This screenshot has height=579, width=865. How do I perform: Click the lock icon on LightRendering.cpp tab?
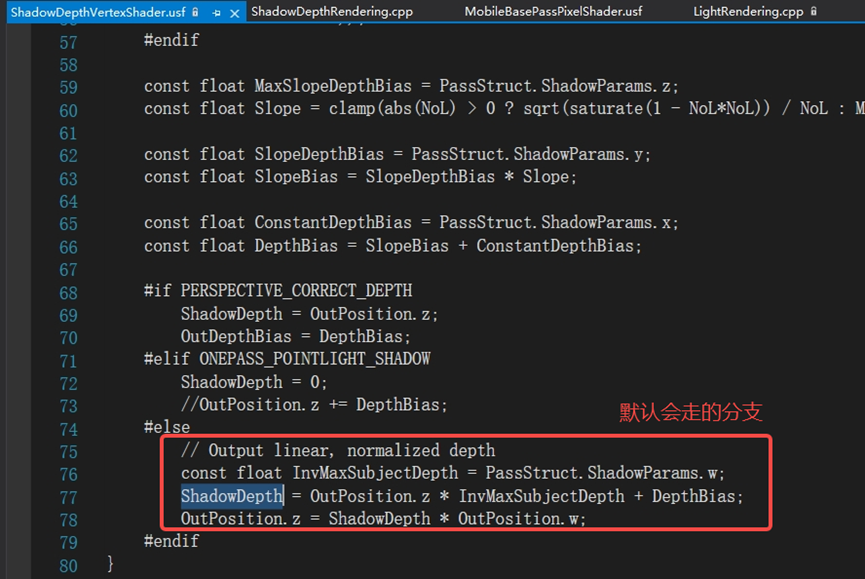[x=814, y=11]
